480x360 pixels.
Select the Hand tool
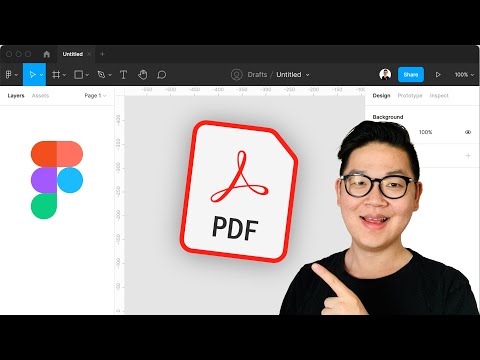pyautogui.click(x=143, y=75)
